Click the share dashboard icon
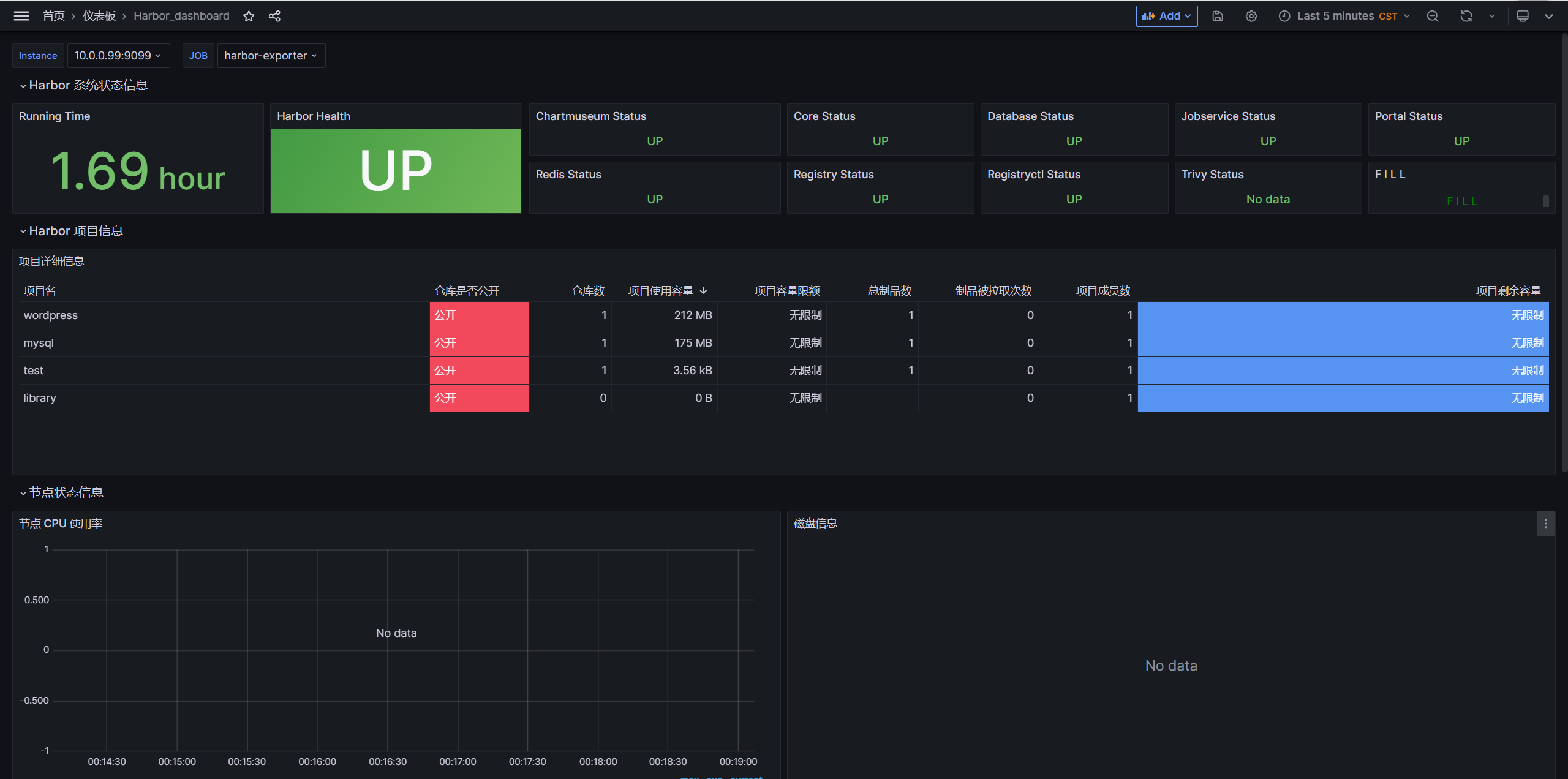The image size is (1568, 779). (x=274, y=17)
